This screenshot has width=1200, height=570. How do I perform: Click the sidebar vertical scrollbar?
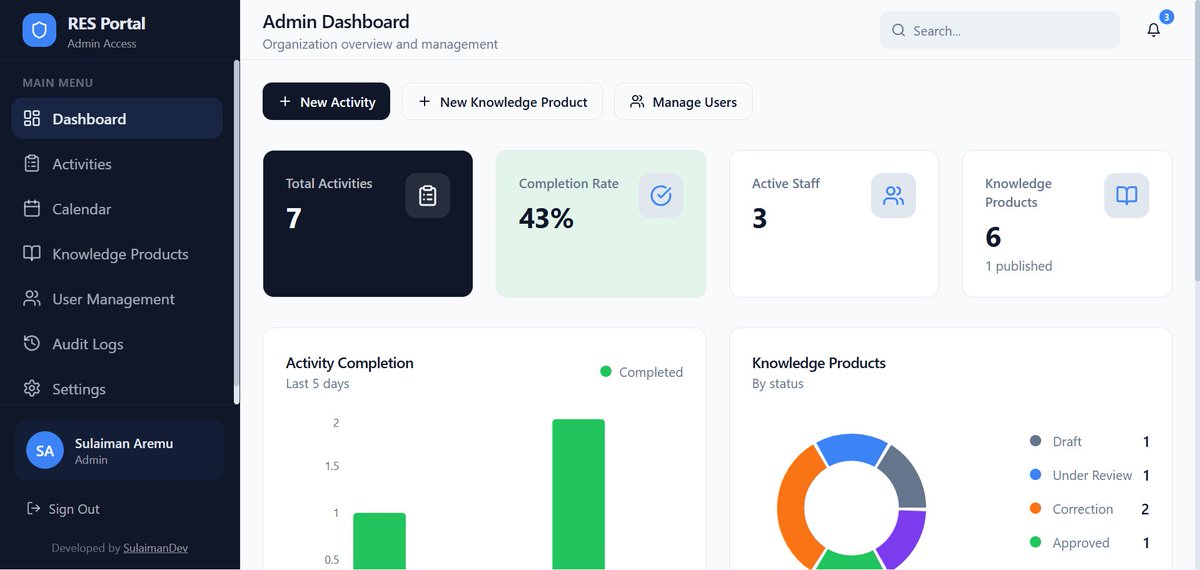[236, 232]
